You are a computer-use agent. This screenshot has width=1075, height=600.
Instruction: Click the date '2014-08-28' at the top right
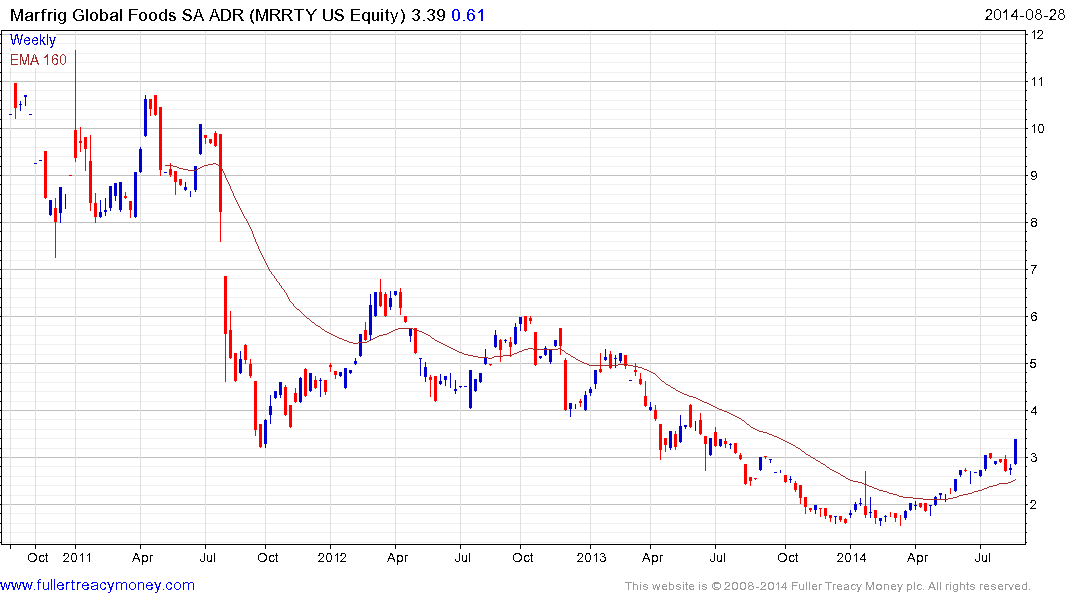pos(1024,15)
